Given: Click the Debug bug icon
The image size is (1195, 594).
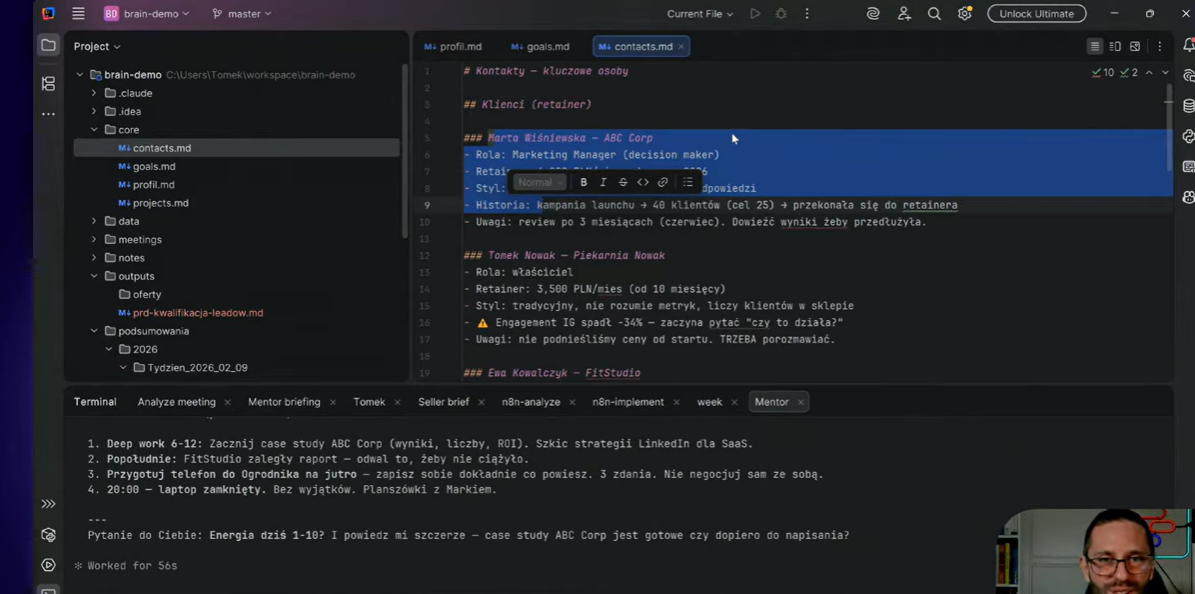Looking at the screenshot, I should [781, 14].
